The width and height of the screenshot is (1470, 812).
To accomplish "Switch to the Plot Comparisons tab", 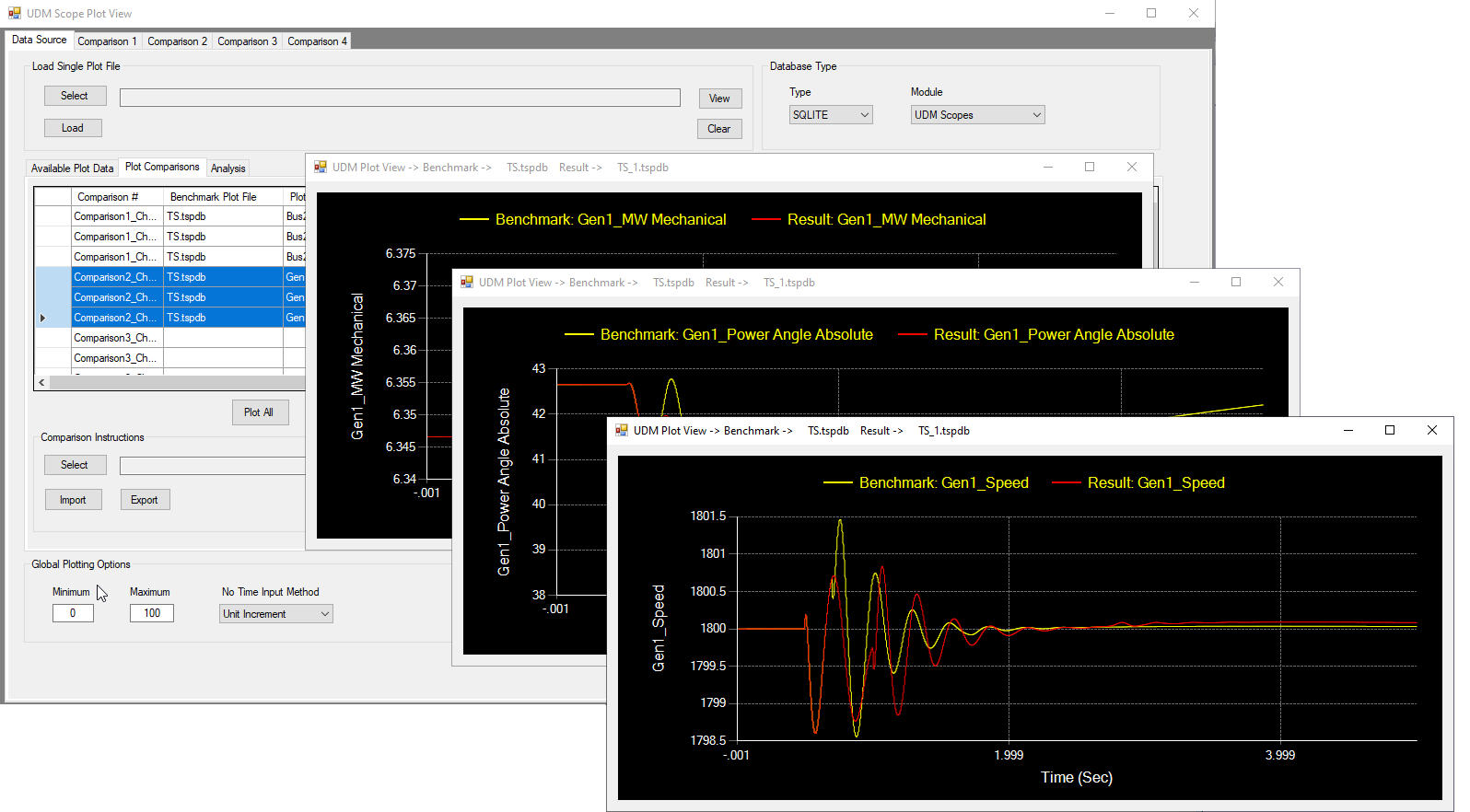I will click(162, 167).
